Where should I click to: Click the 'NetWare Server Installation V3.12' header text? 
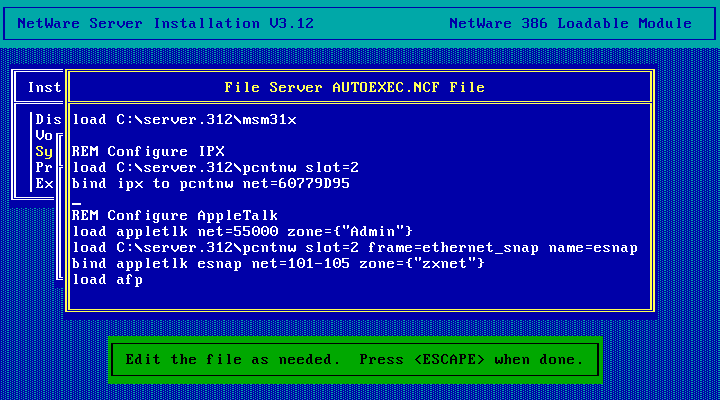[165, 23]
